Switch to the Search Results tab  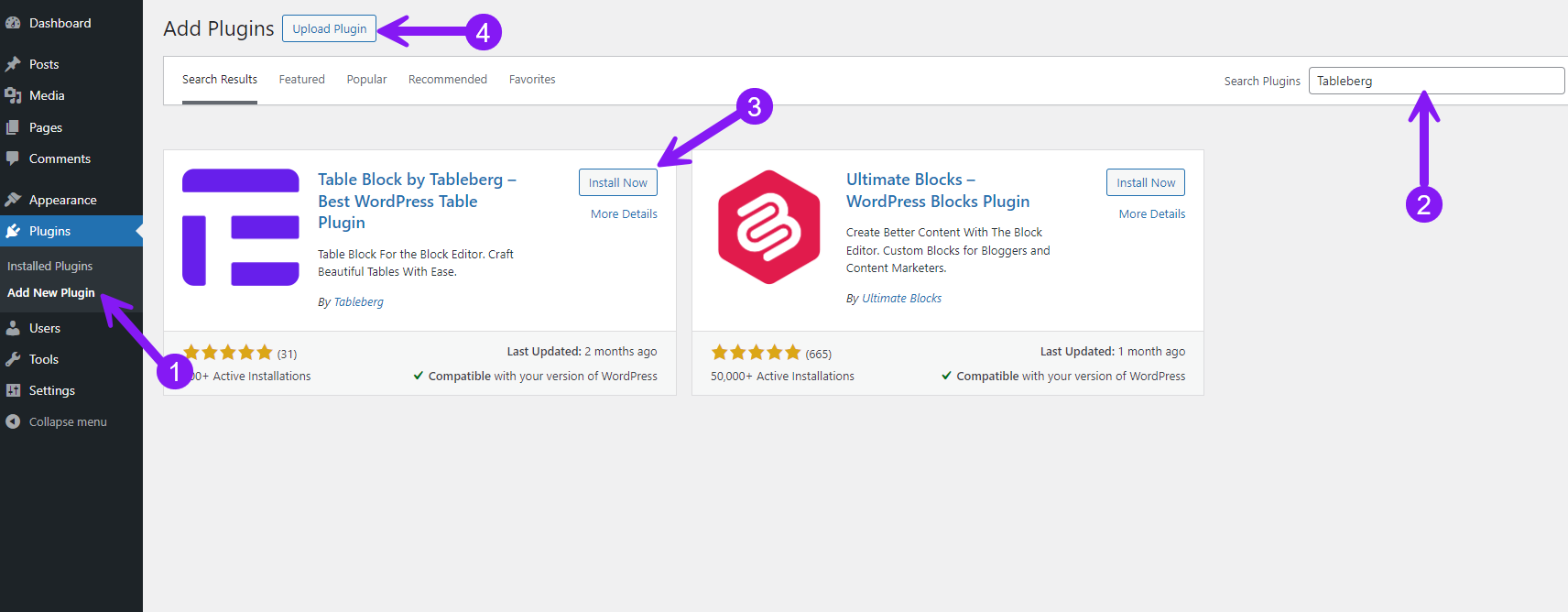220,80
